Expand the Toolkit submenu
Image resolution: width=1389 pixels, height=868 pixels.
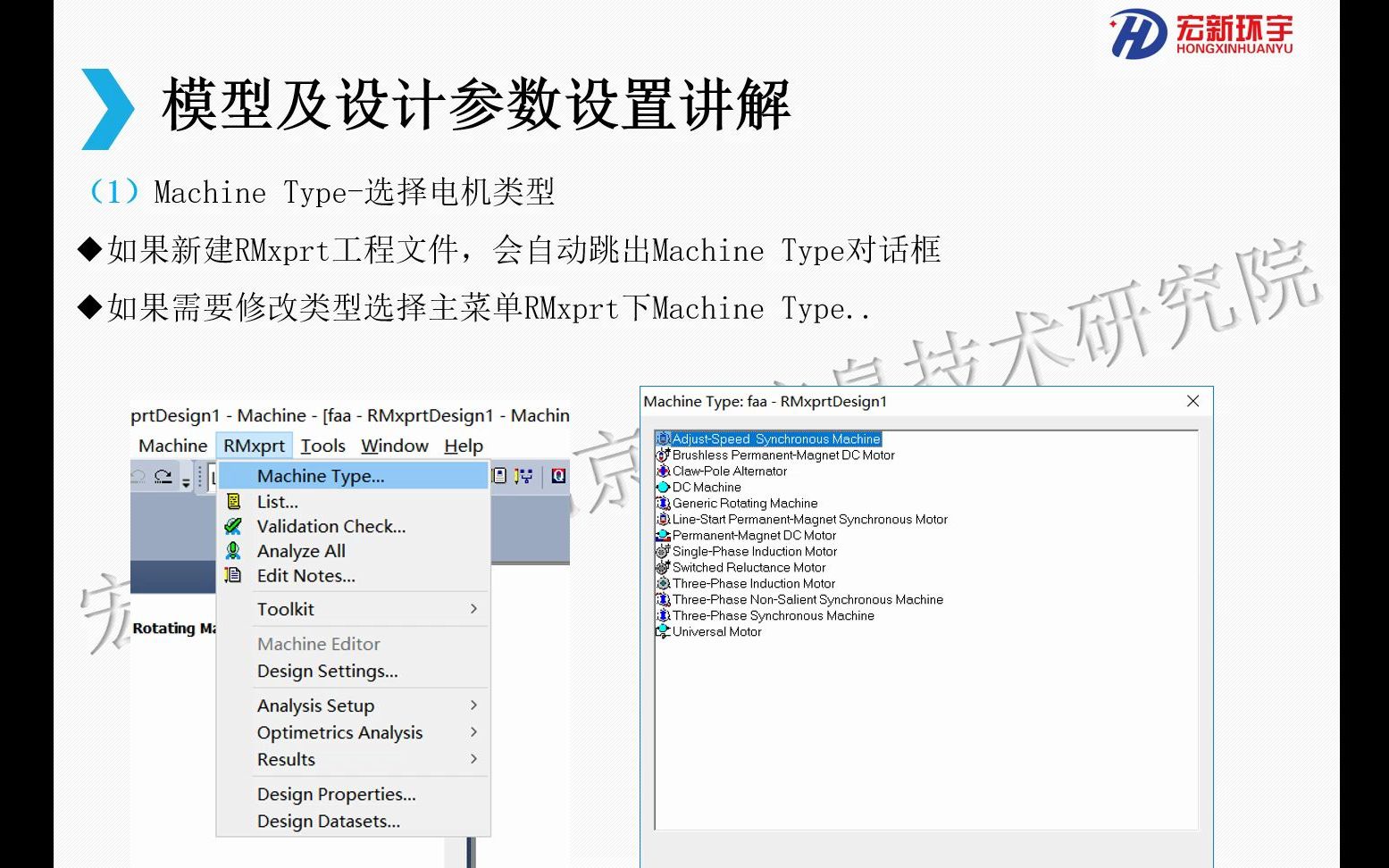coord(286,609)
